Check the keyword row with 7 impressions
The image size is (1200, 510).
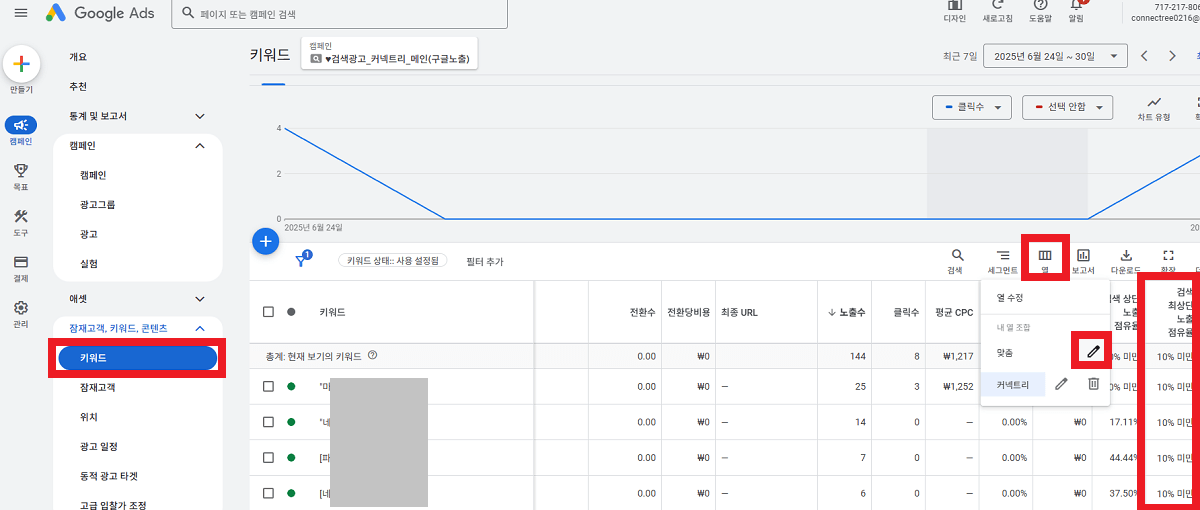(x=268, y=457)
